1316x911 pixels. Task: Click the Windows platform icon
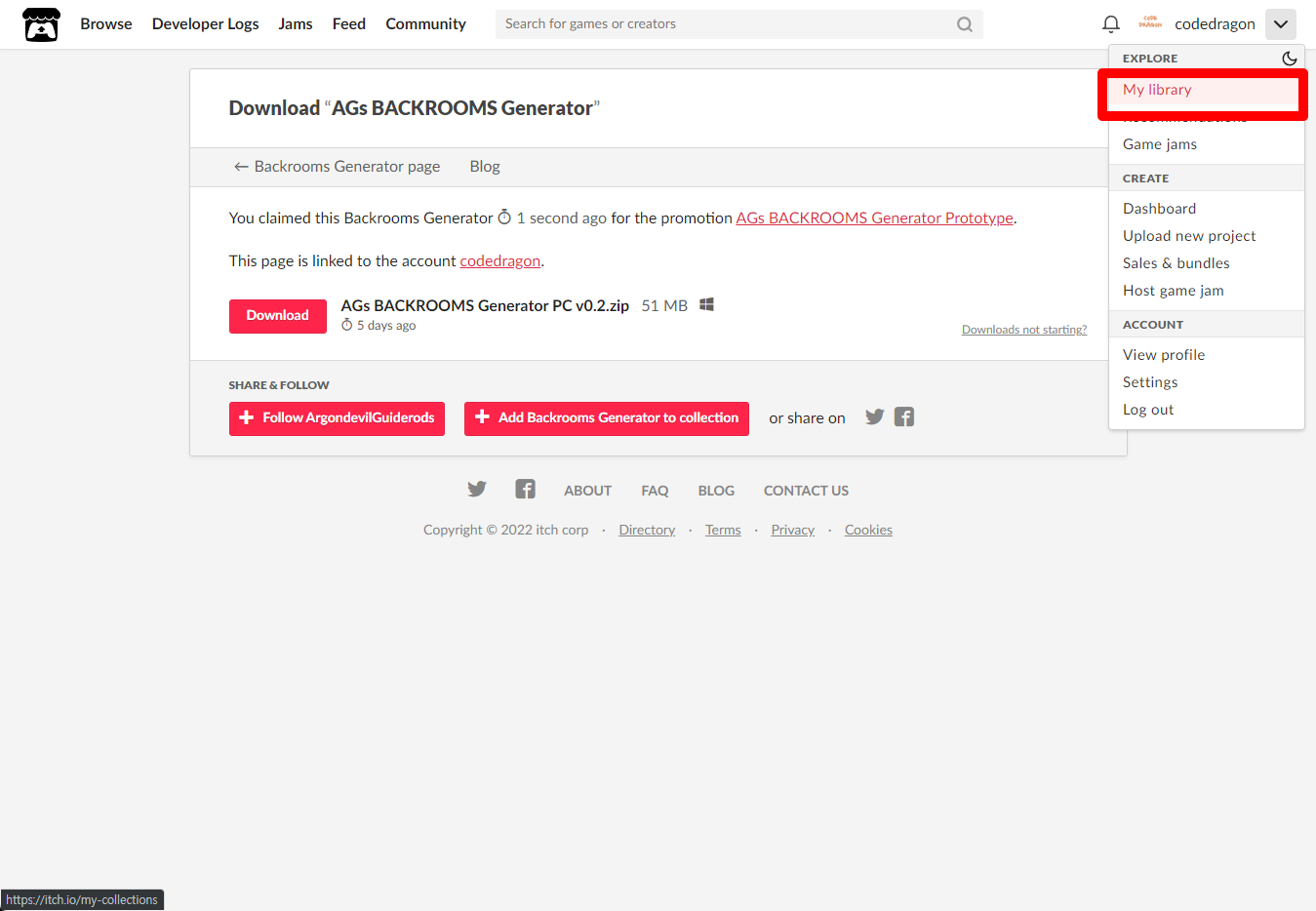coord(706,305)
